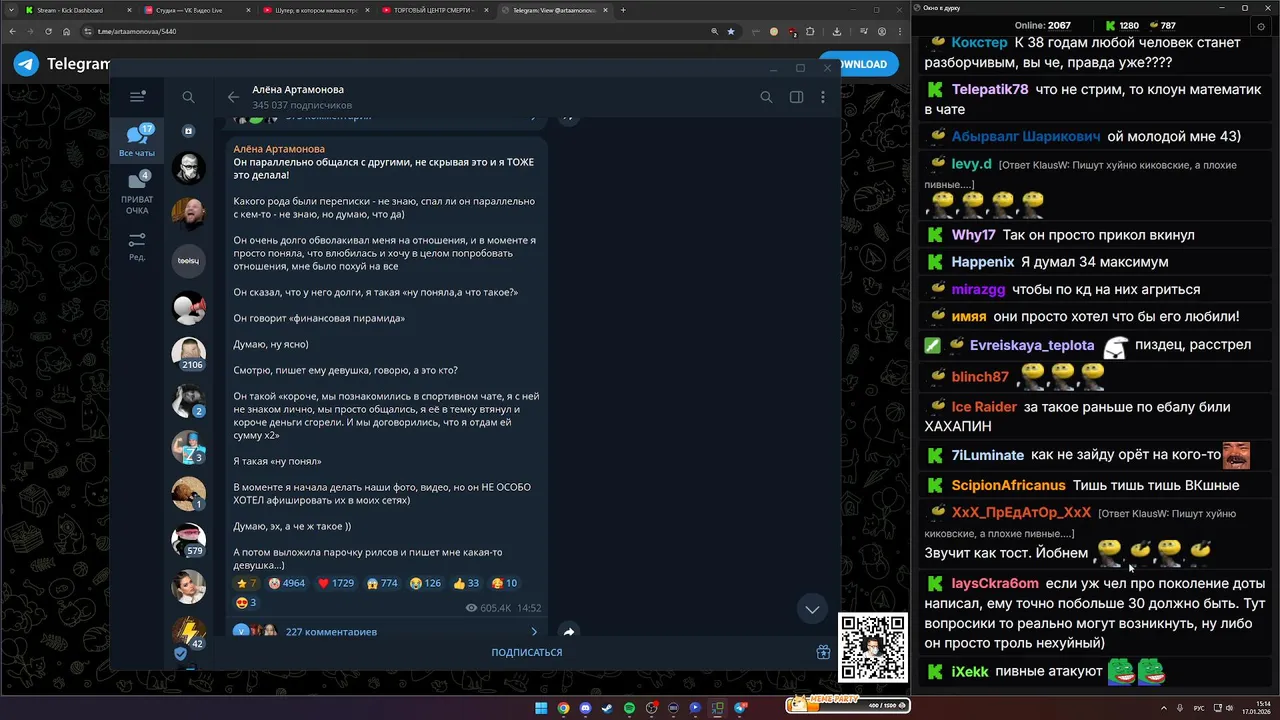Viewport: 1280px width, 720px height.
Task: Click the reaction with 4964 count
Action: tap(287, 583)
